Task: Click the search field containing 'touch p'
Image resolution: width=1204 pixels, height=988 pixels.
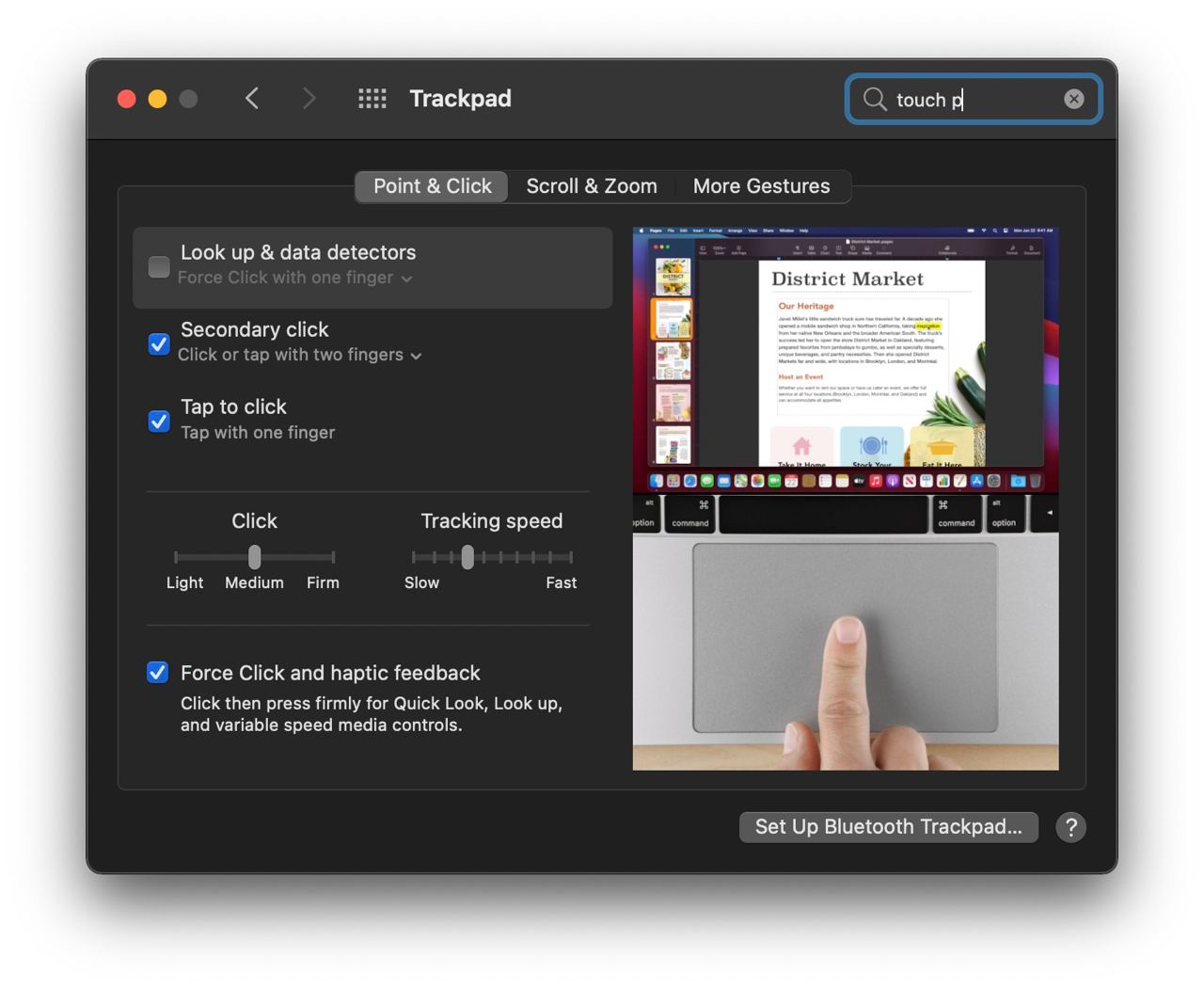Action: [974, 99]
